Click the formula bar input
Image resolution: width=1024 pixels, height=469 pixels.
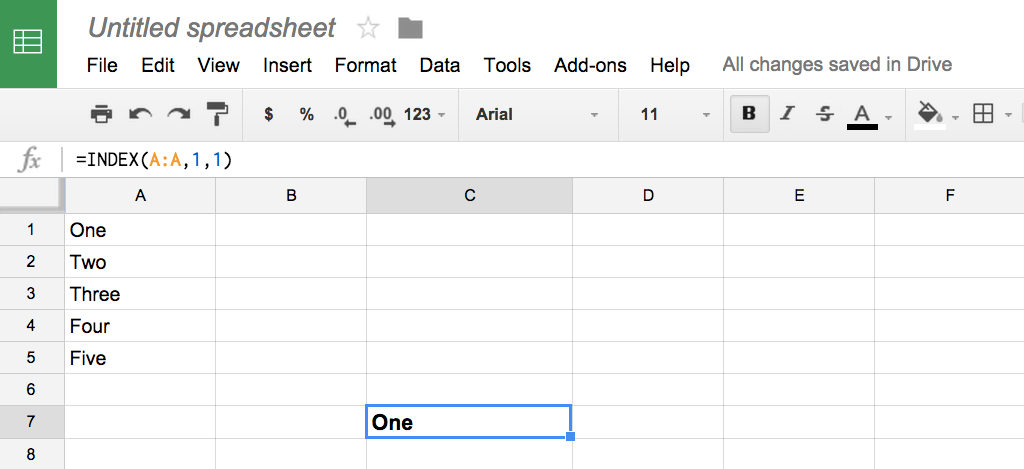coord(542,159)
